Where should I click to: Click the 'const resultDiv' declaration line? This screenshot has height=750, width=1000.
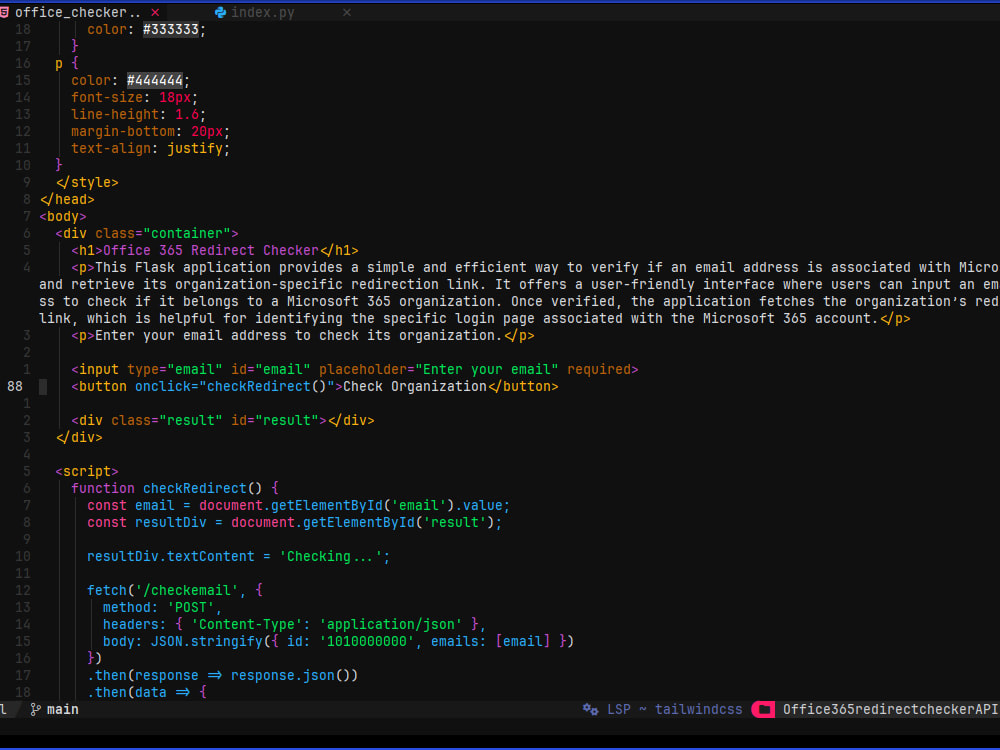pos(295,522)
